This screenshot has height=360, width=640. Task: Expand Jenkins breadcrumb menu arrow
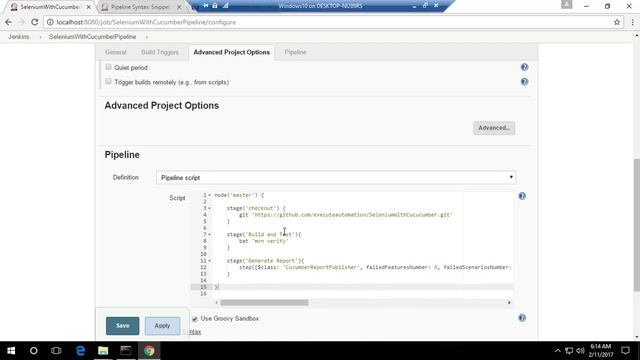click(x=40, y=37)
